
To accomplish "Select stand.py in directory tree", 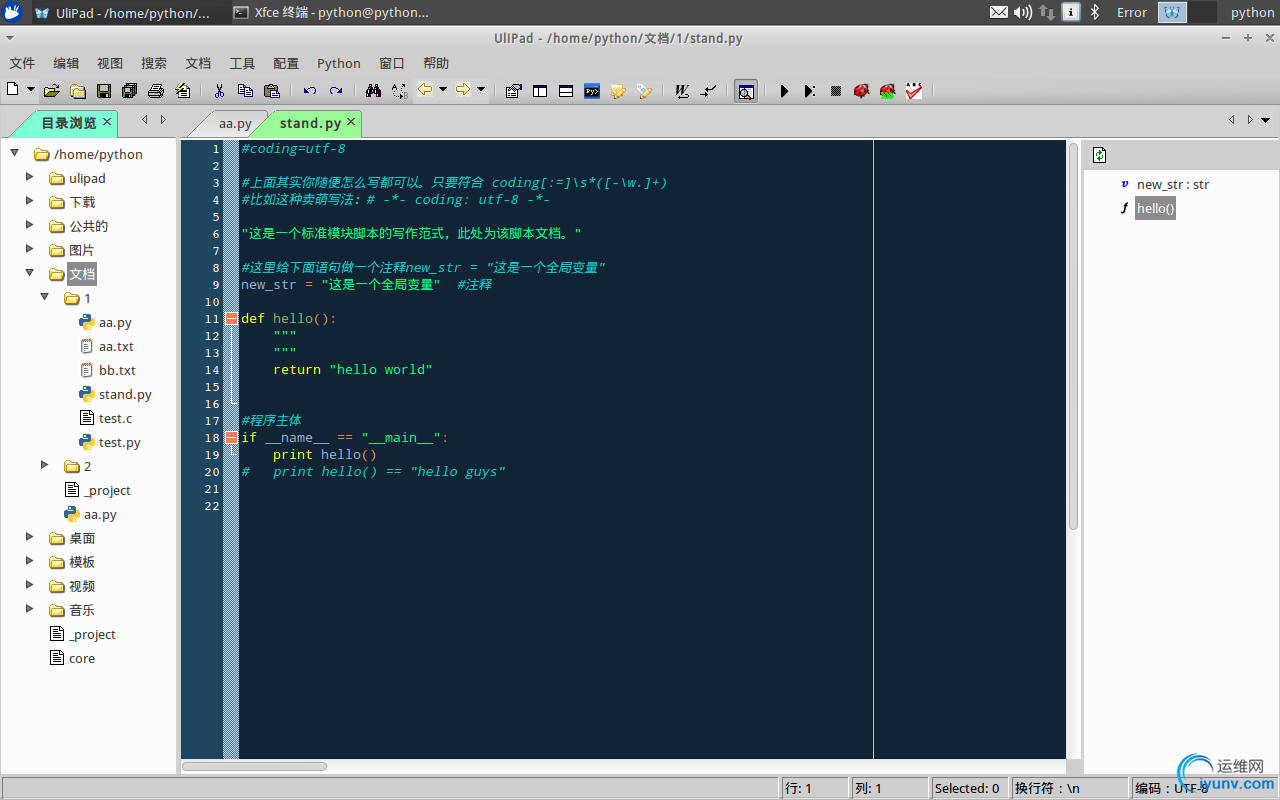I will [125, 394].
